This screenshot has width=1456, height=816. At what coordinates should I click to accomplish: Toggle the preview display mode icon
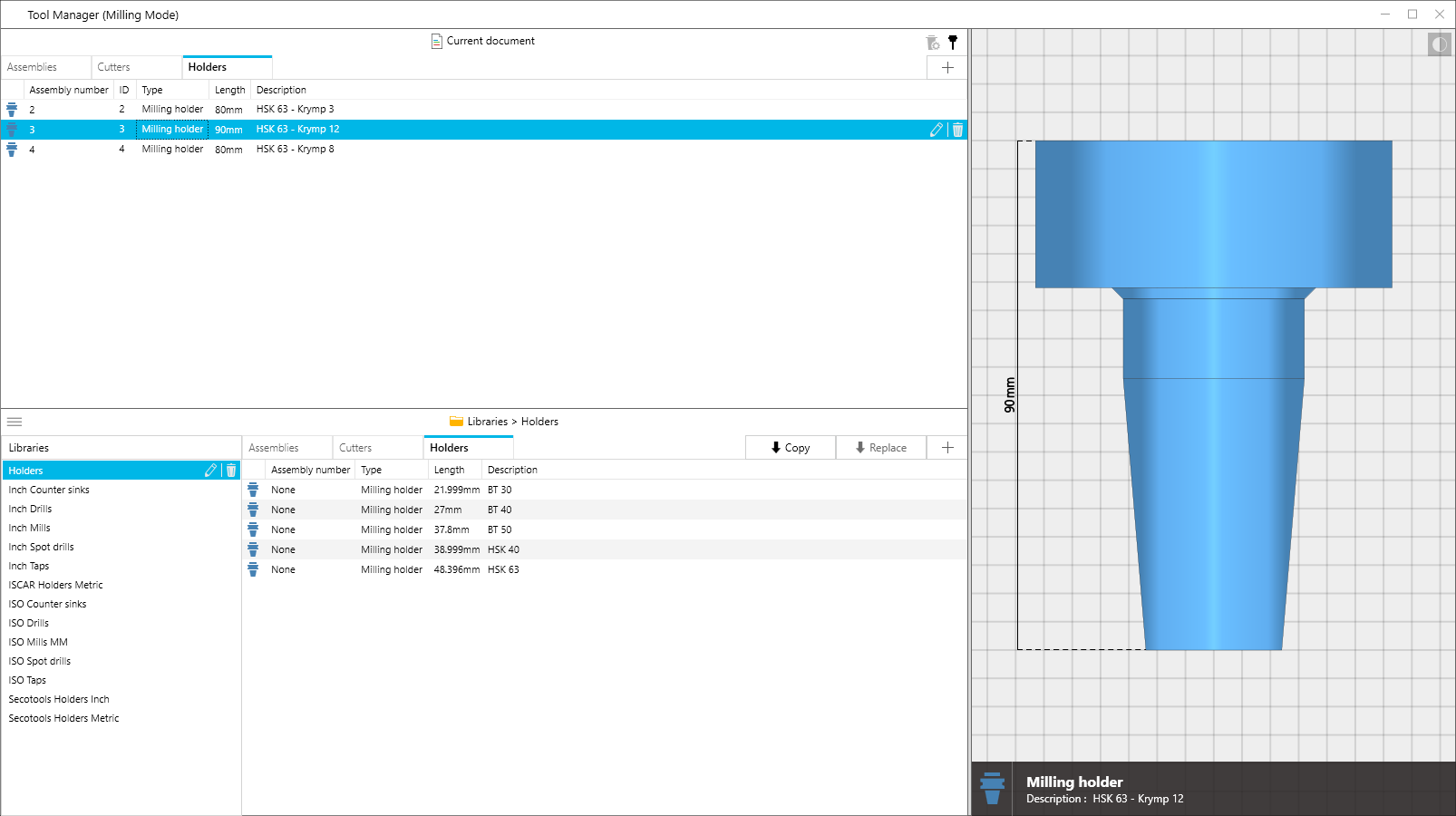[x=1439, y=44]
